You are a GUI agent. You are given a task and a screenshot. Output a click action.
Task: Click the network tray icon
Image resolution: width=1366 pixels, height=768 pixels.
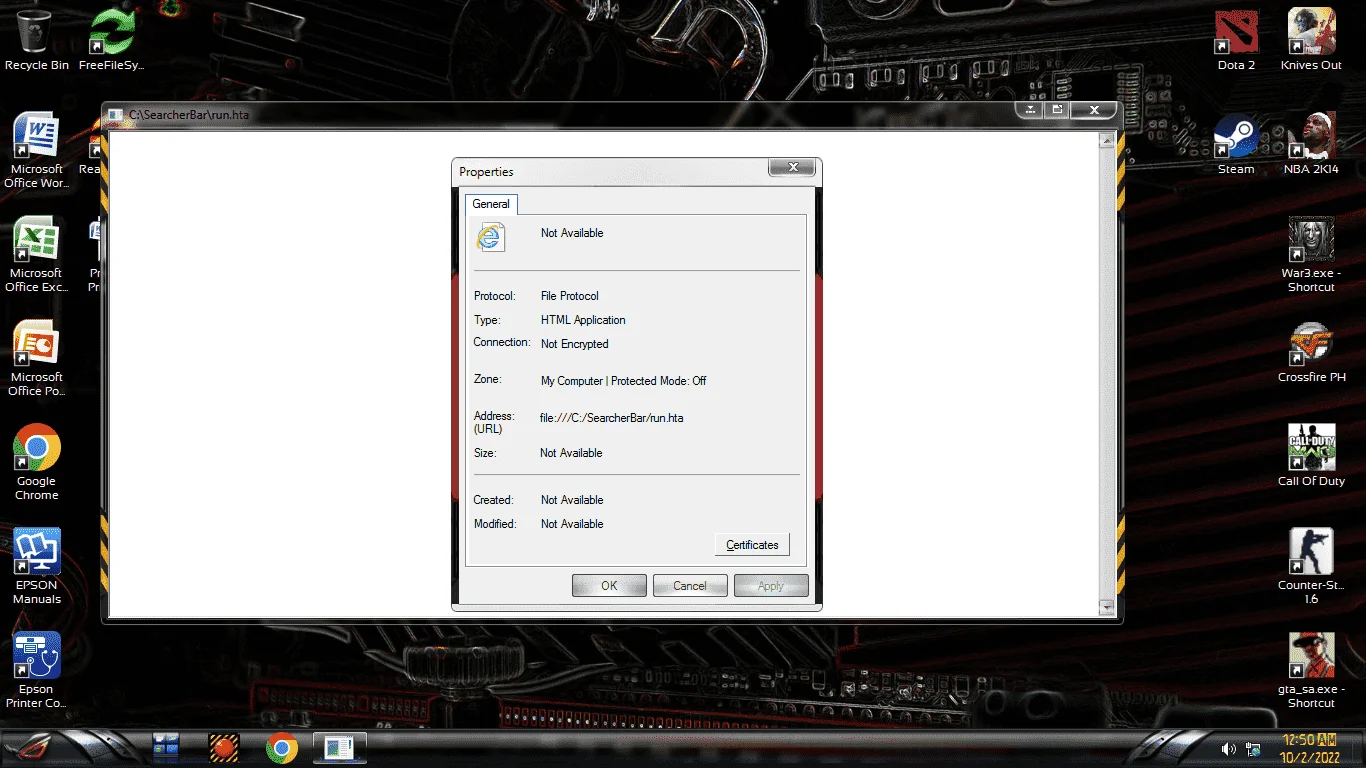pyautogui.click(x=1252, y=748)
